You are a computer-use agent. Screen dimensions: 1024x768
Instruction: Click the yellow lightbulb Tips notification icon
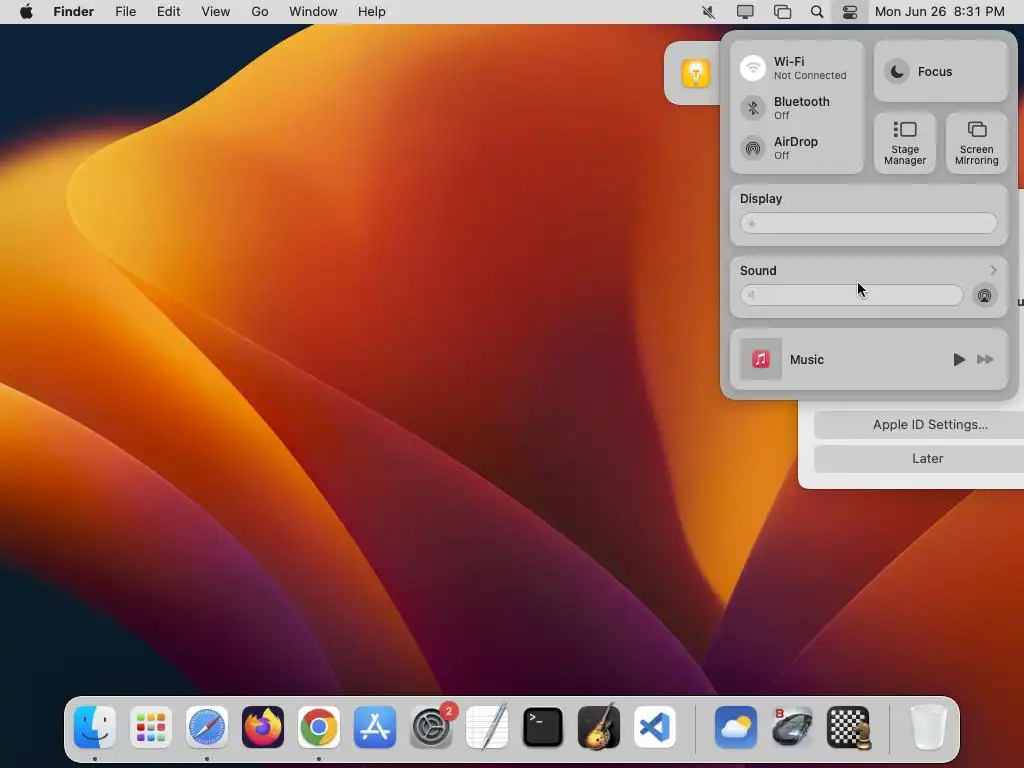[696, 72]
